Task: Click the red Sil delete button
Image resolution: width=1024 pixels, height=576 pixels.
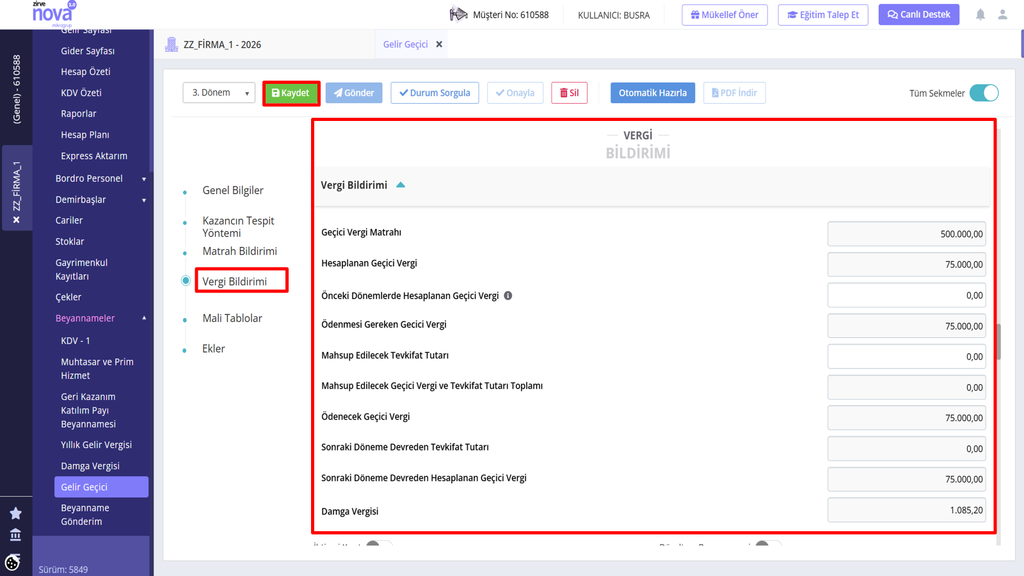Action: coord(569,93)
